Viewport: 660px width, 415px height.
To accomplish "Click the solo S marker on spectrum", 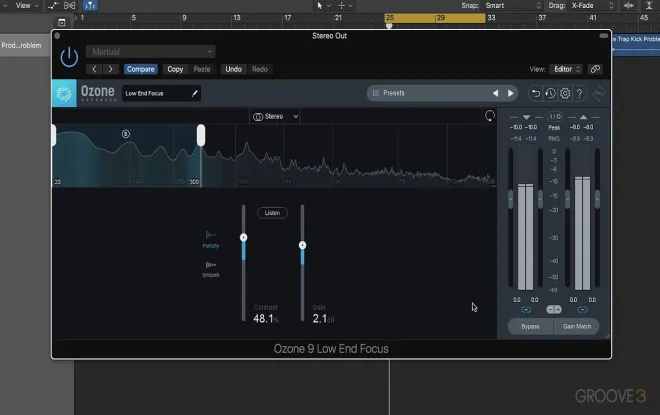I will pos(125,134).
